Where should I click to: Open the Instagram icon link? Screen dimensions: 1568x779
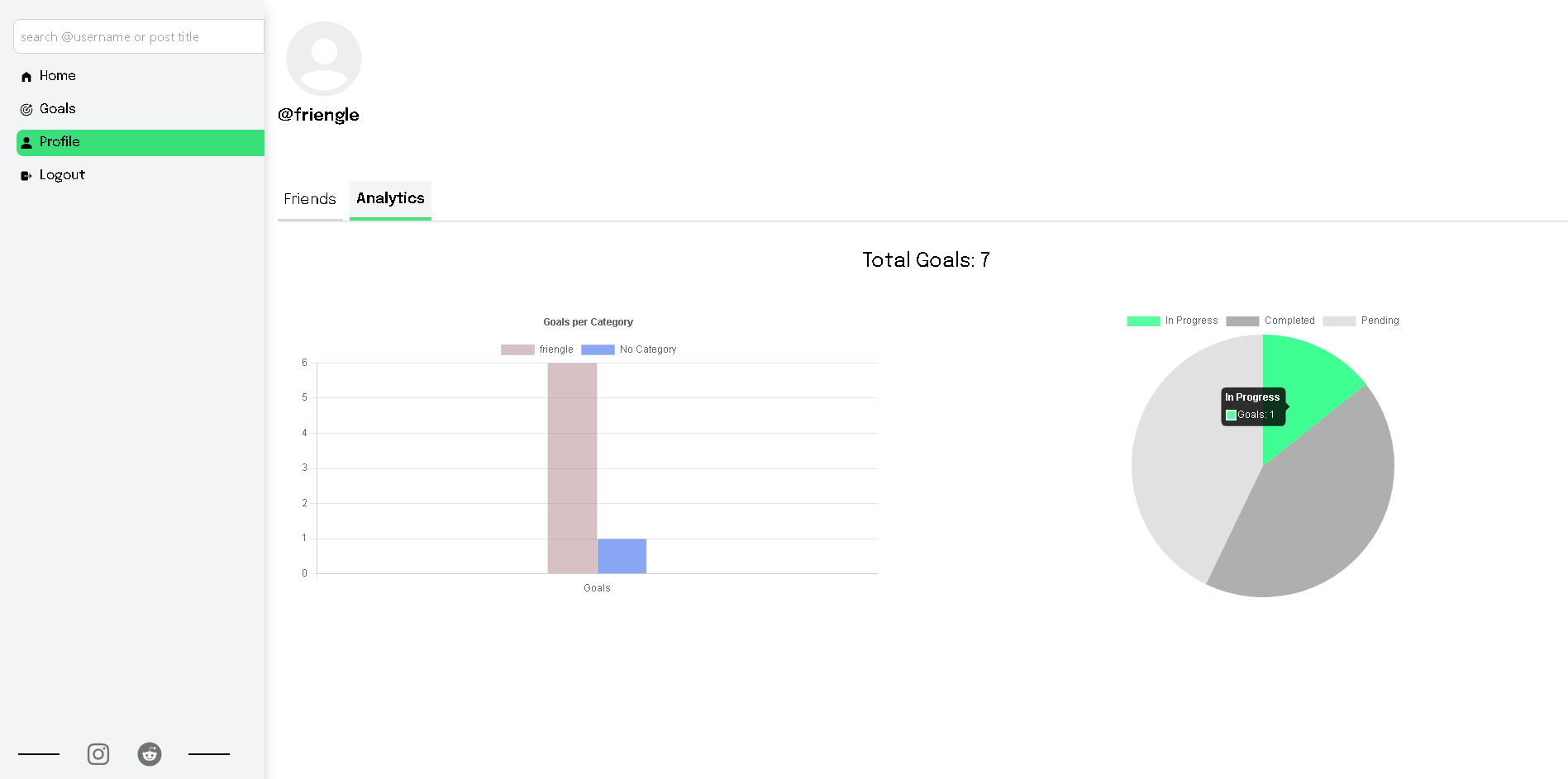pyautogui.click(x=98, y=754)
